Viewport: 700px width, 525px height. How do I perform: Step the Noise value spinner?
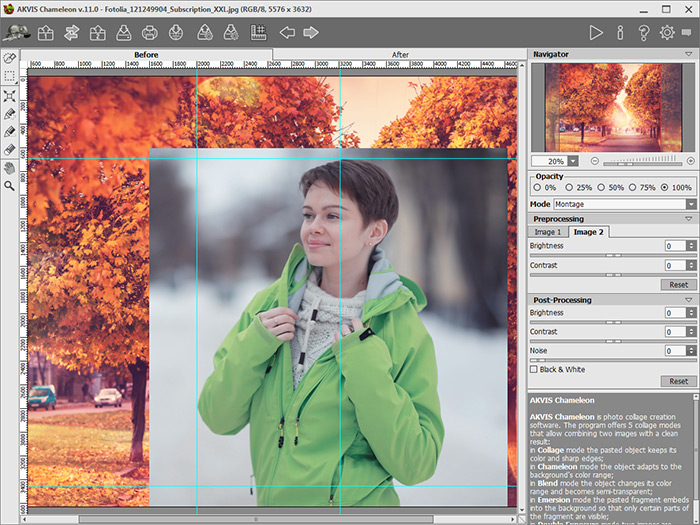click(x=692, y=351)
